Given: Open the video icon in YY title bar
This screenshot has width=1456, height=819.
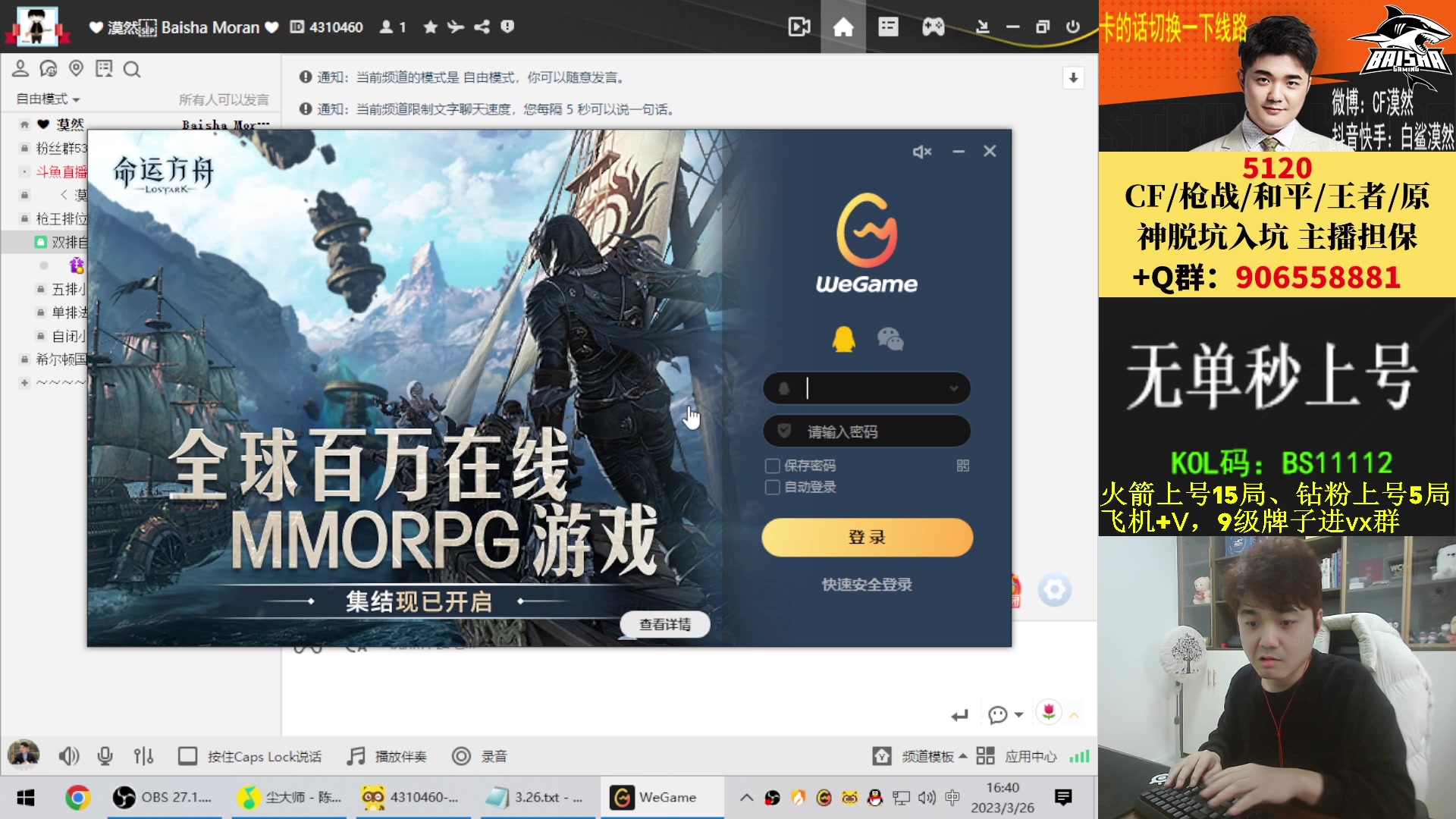Looking at the screenshot, I should tap(799, 27).
